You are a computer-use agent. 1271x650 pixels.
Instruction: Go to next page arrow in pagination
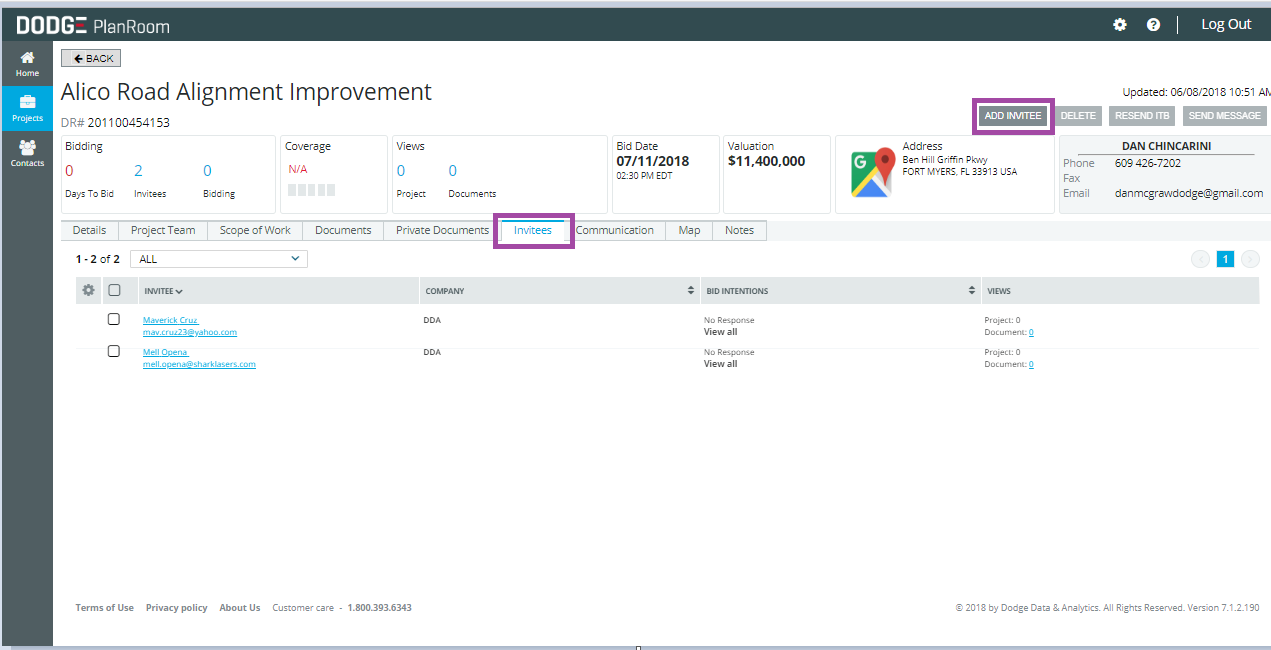1250,259
